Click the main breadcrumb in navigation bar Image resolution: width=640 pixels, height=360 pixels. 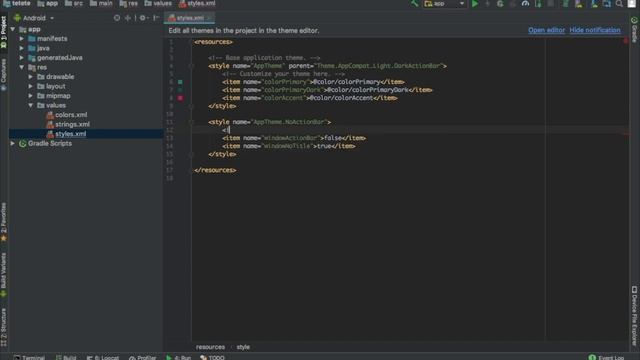[x=101, y=4]
